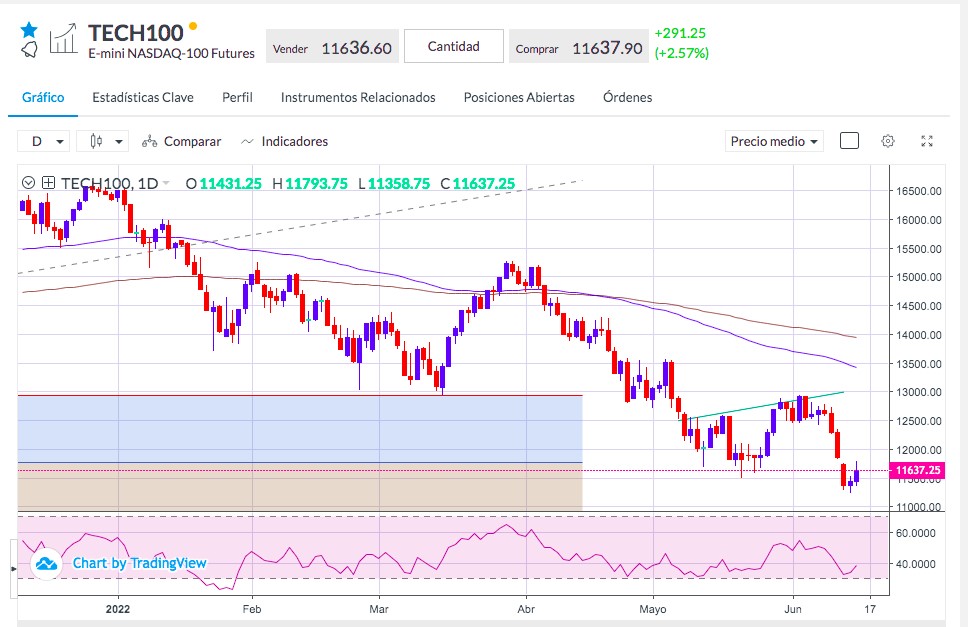This screenshot has height=627, width=968.
Task: Toggle the blue favorite star icon
Action: [x=29, y=30]
